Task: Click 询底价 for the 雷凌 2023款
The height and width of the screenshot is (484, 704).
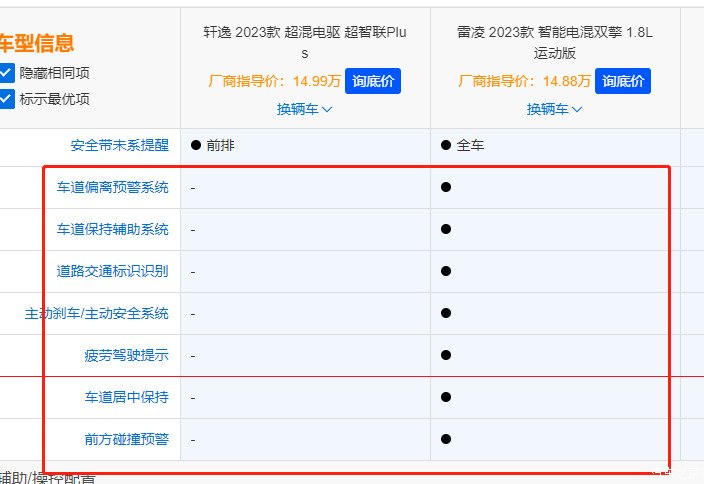Action: click(623, 81)
